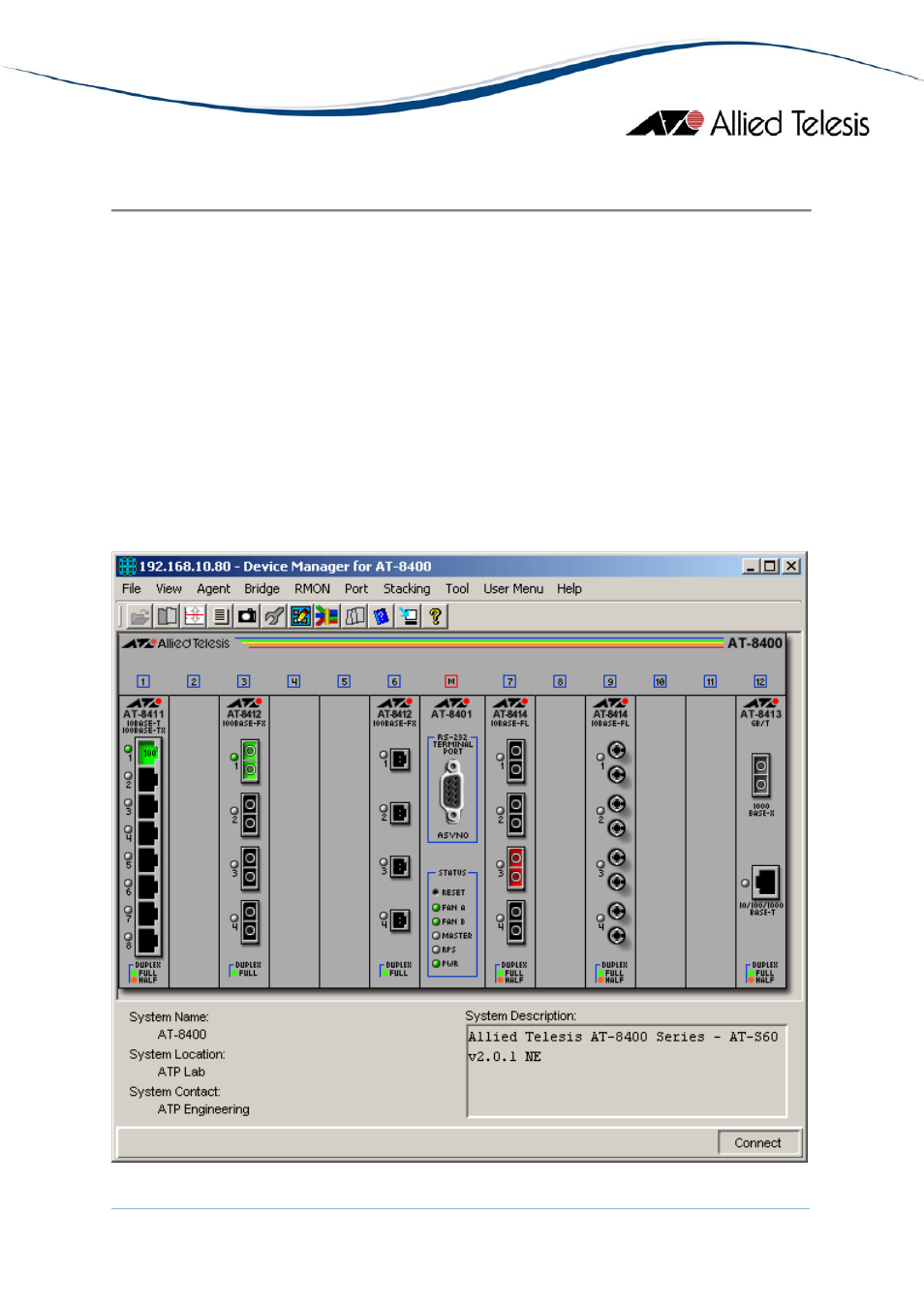Click the wrench tool toolbar icon
This screenshot has height=1308, width=924.
[x=274, y=616]
